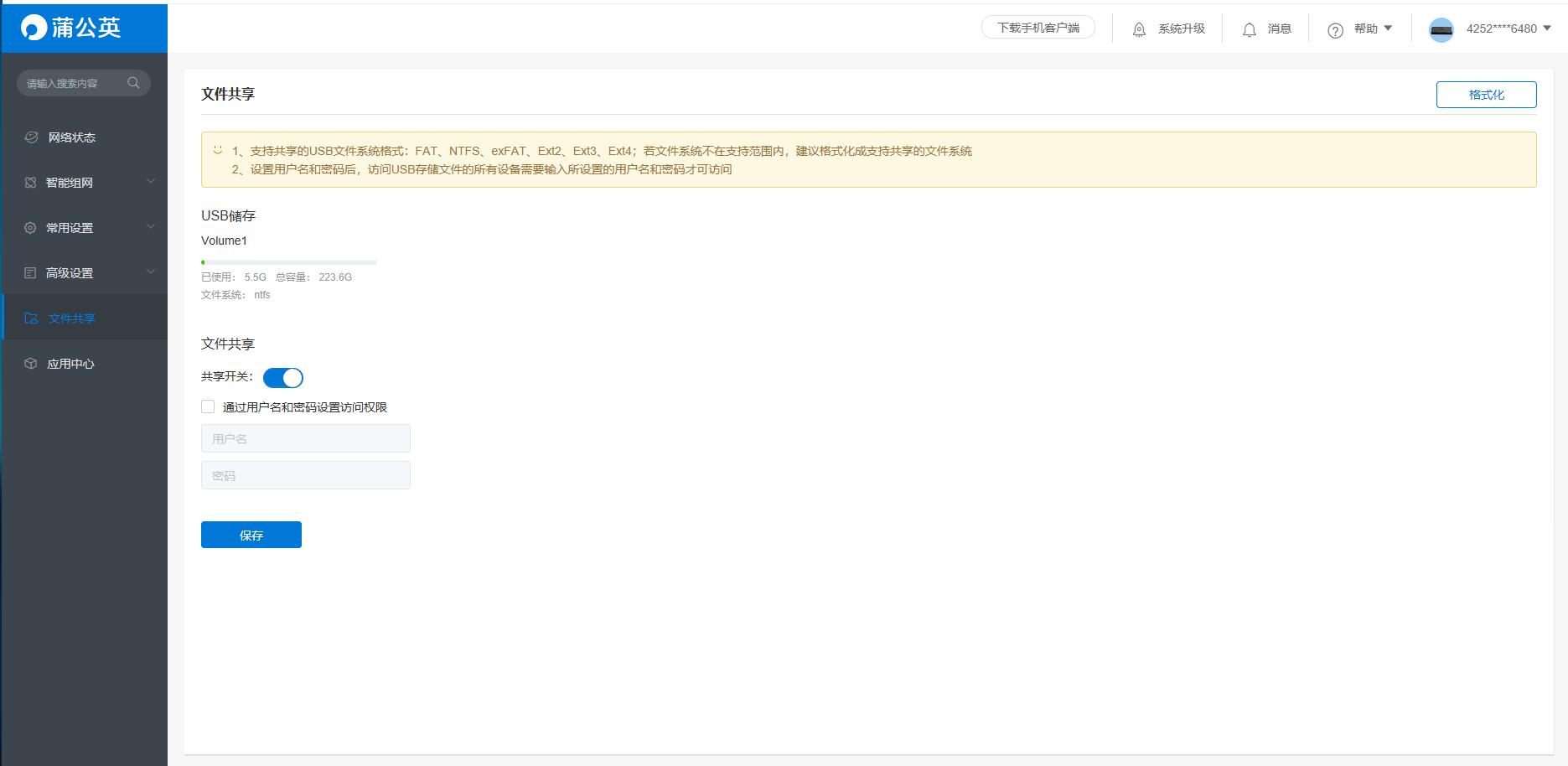Click the router device avatar icon
This screenshot has width=1568, height=766.
pos(1441,29)
